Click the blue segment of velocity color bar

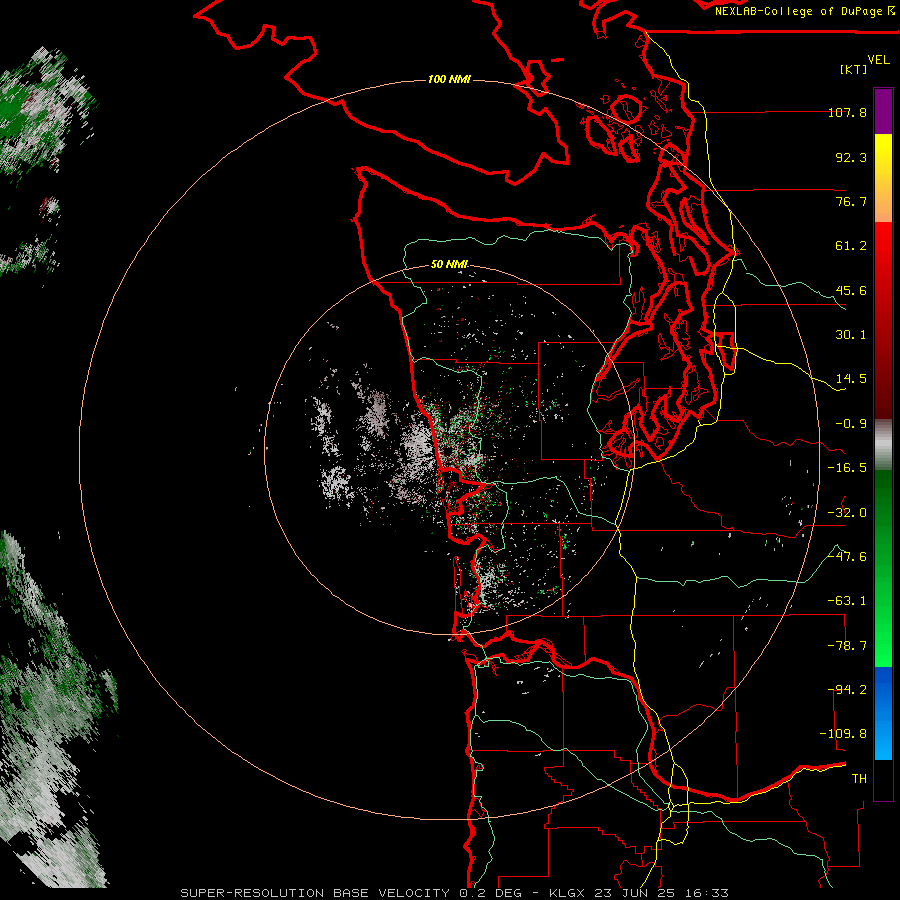point(883,713)
